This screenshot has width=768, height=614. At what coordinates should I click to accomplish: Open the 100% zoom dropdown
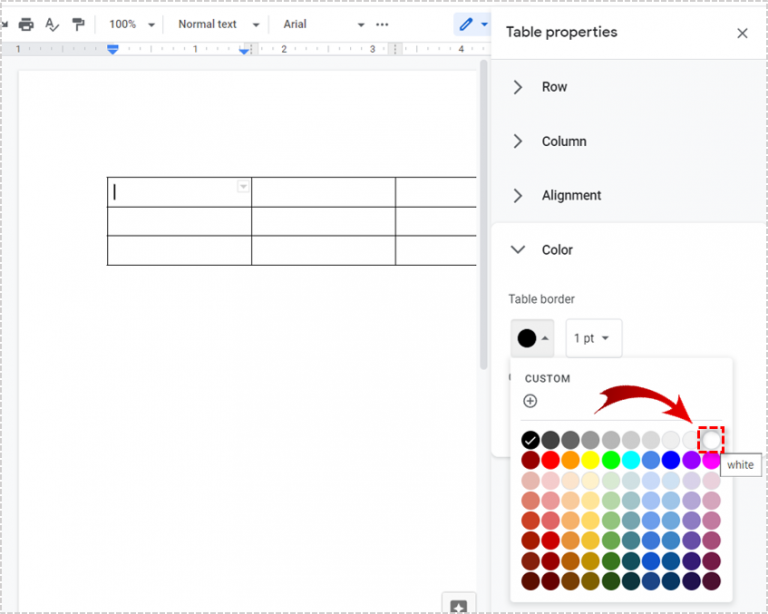pyautogui.click(x=133, y=24)
